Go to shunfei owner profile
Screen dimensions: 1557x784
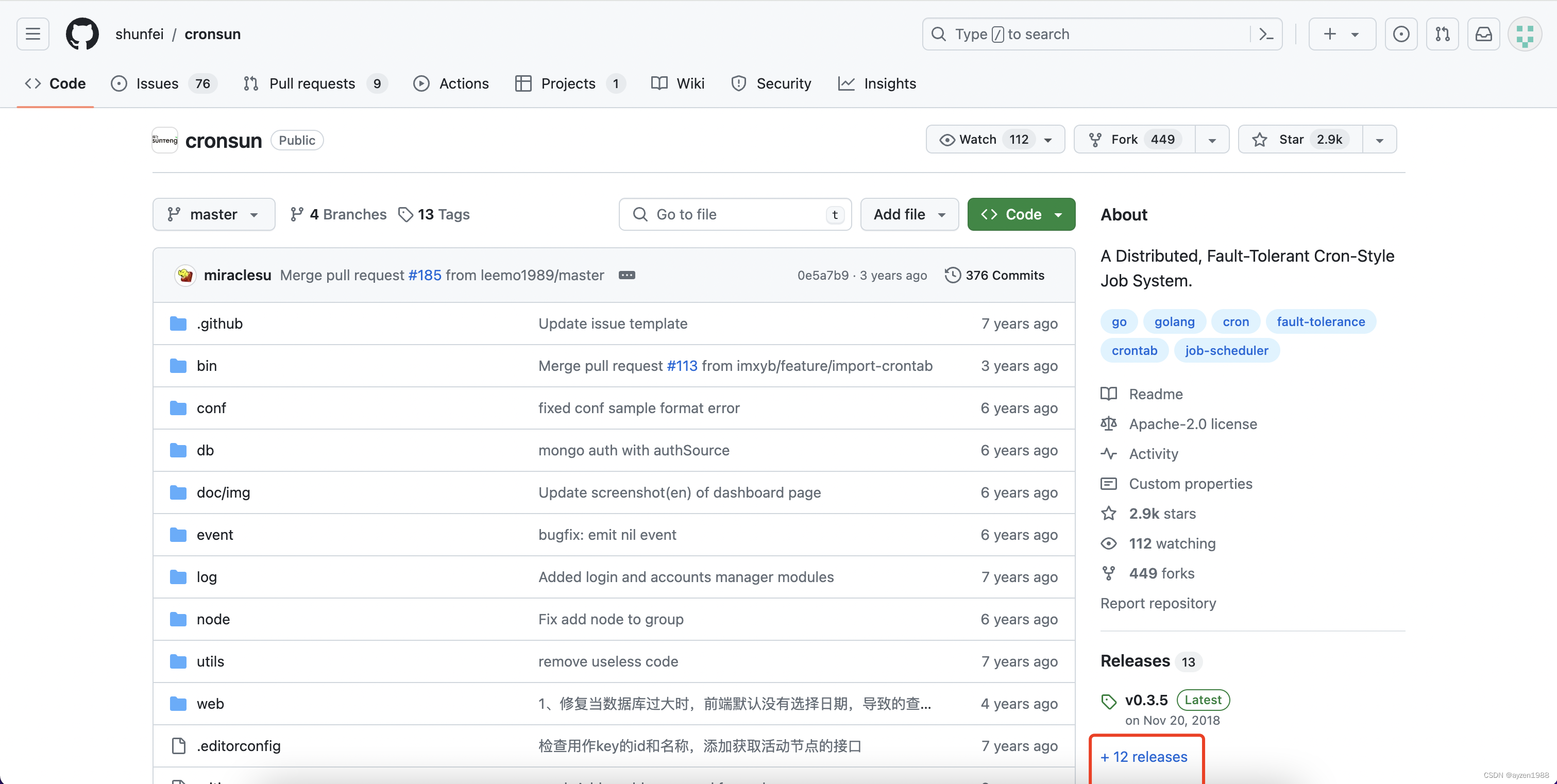click(139, 34)
